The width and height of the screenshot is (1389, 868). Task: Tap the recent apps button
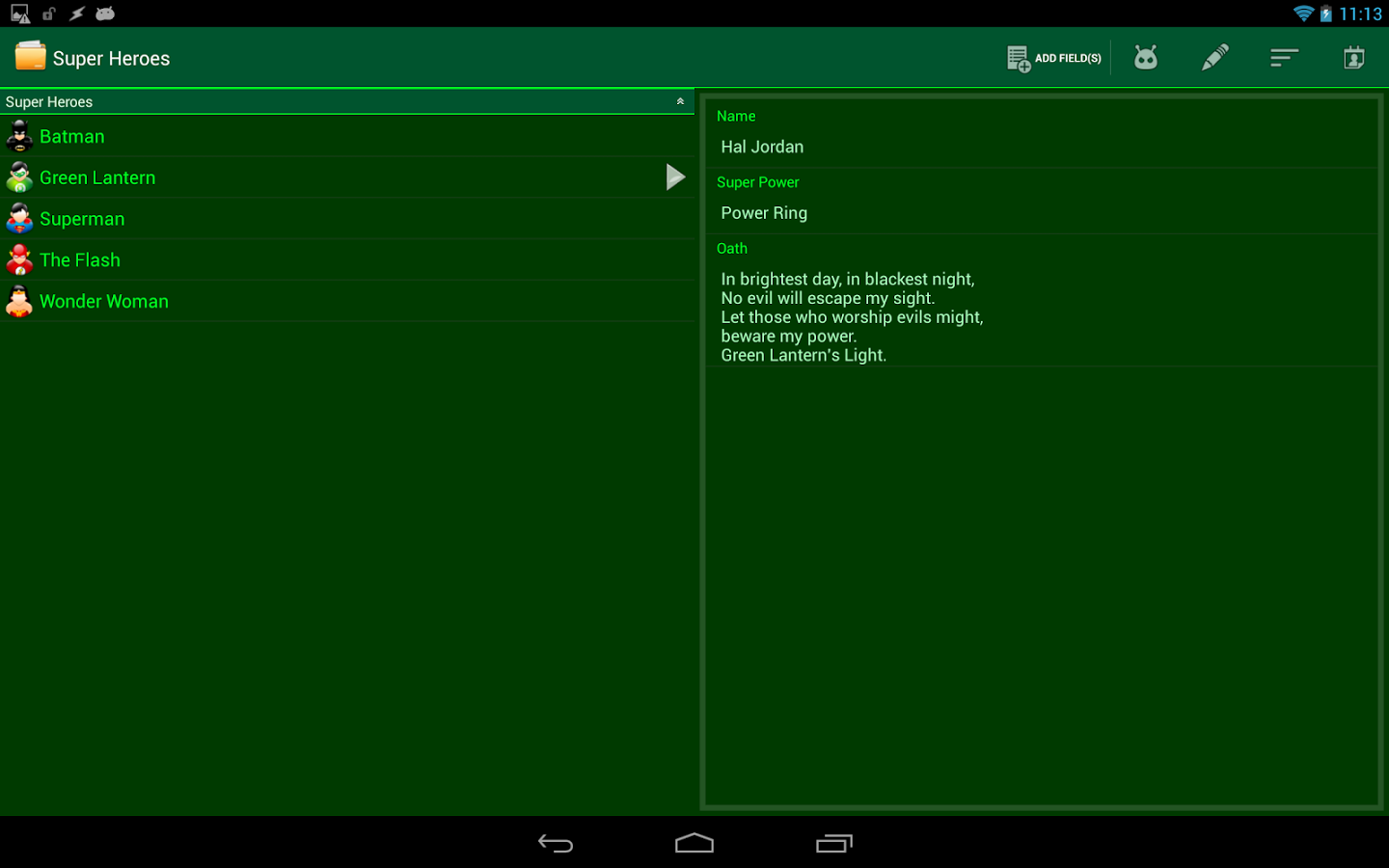(x=834, y=844)
